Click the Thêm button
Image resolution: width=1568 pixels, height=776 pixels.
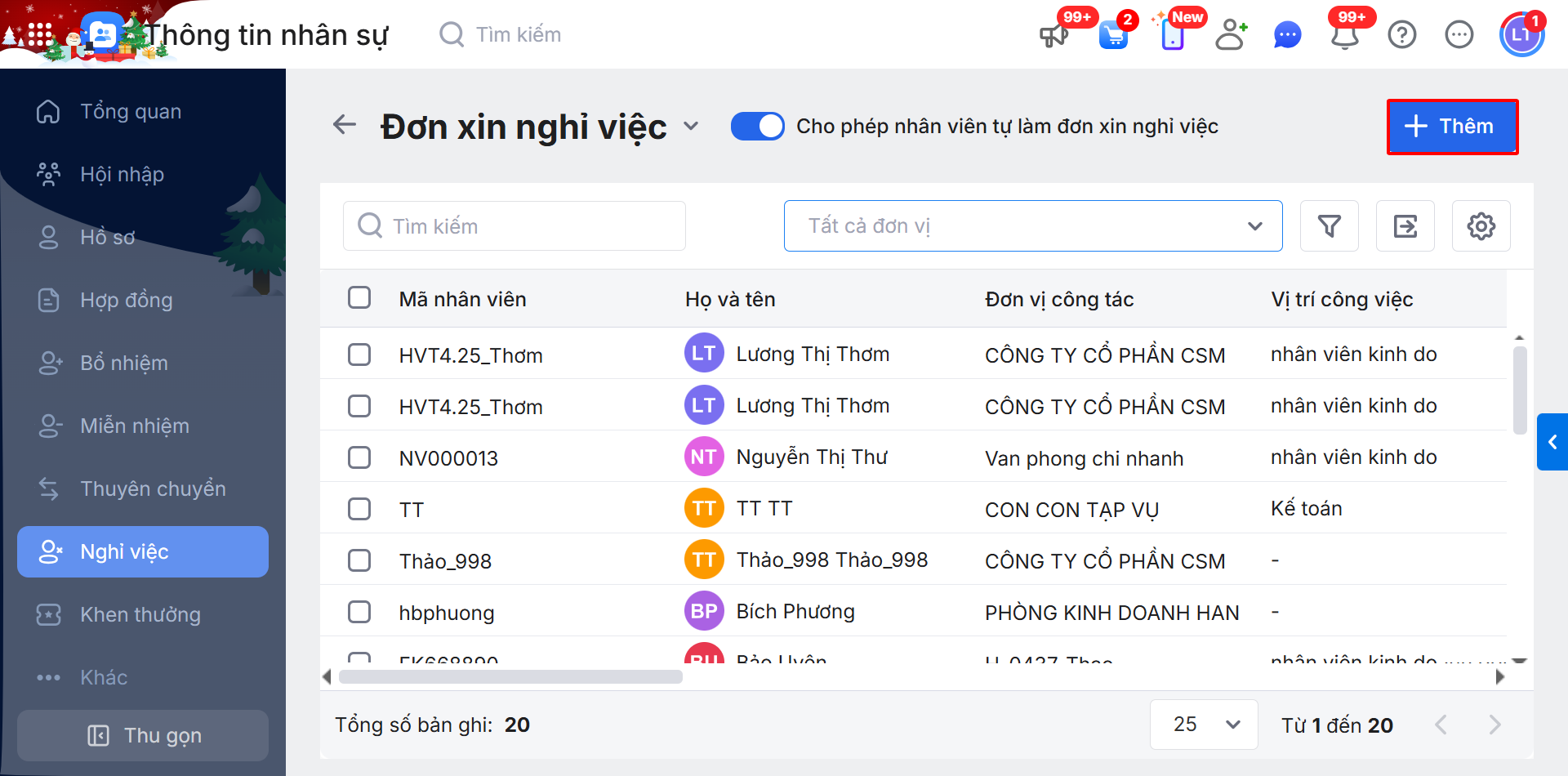[1452, 127]
